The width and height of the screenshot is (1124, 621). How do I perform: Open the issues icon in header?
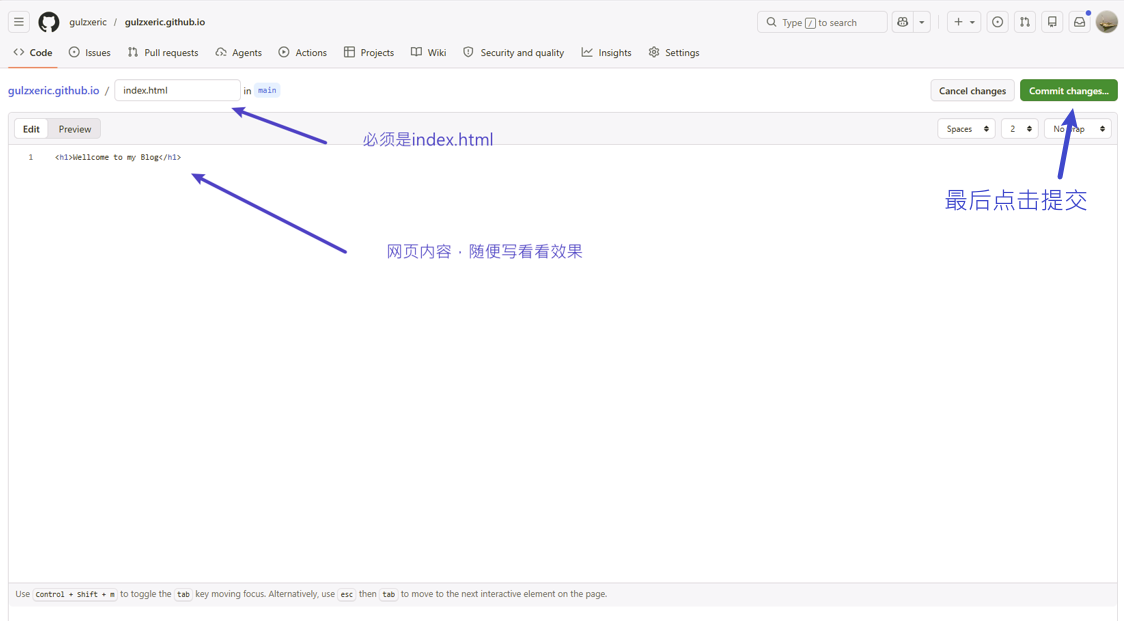tap(997, 22)
